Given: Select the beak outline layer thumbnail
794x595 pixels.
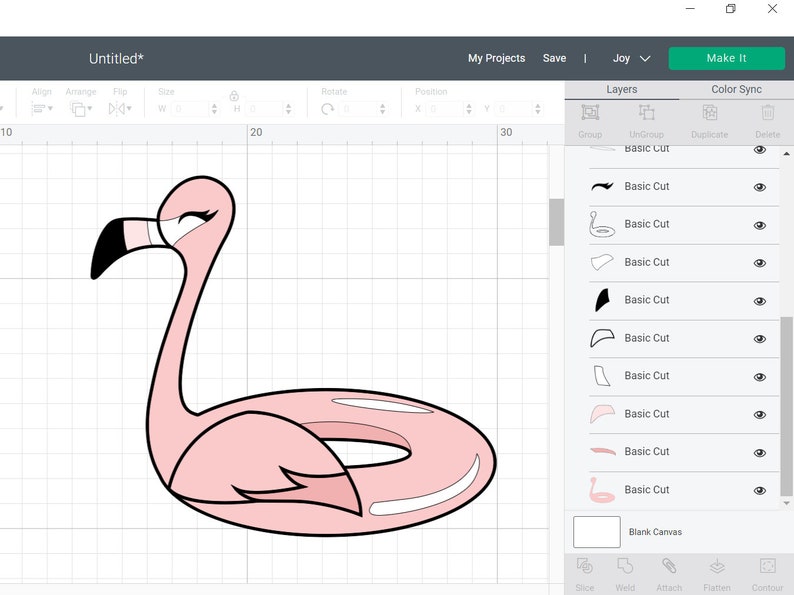Looking at the screenshot, I should pos(602,338).
